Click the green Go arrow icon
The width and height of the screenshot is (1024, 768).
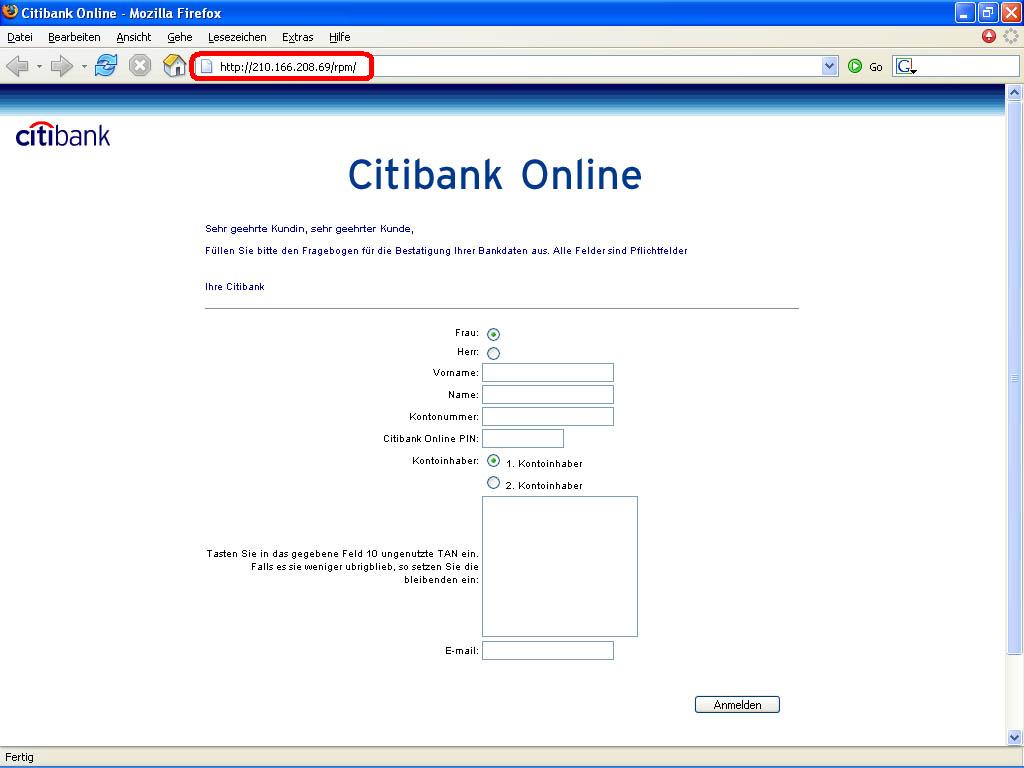pyautogui.click(x=855, y=66)
